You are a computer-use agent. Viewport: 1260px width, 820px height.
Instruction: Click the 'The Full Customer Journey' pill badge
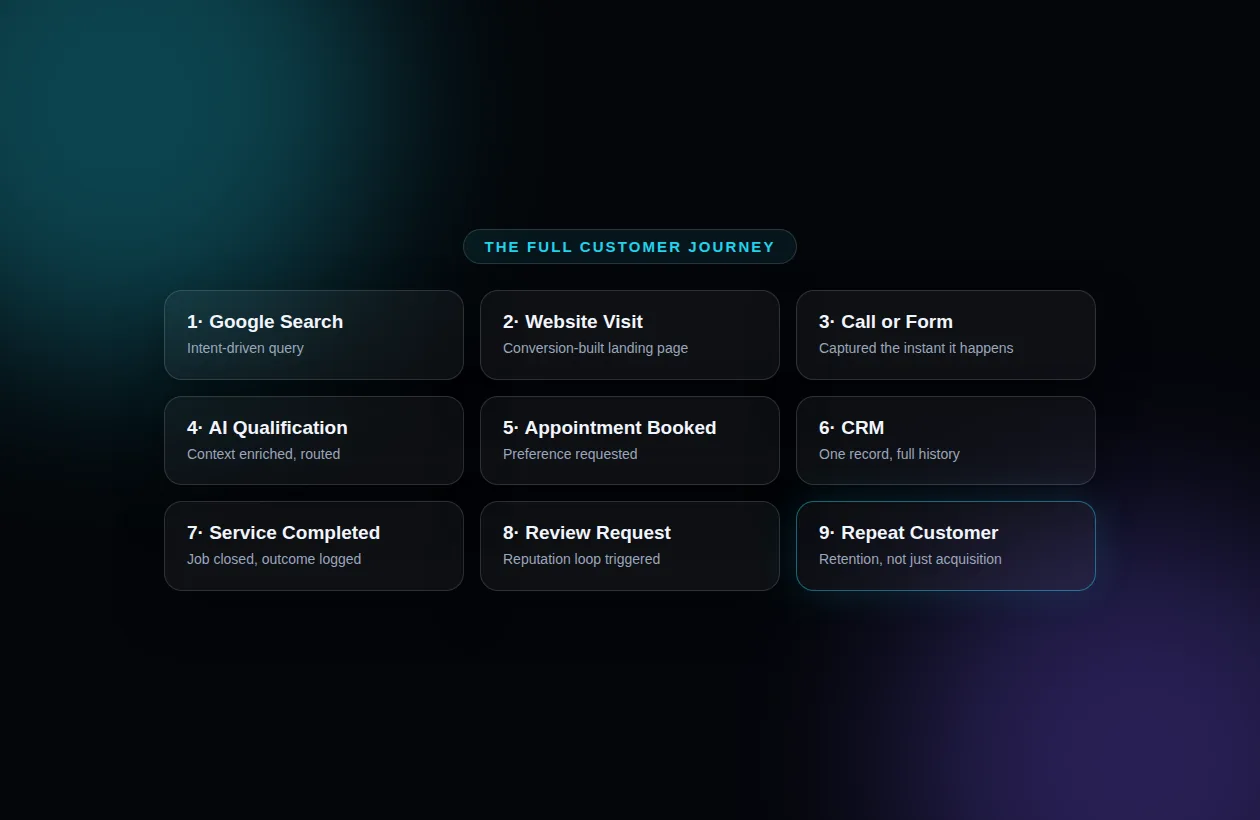point(630,247)
